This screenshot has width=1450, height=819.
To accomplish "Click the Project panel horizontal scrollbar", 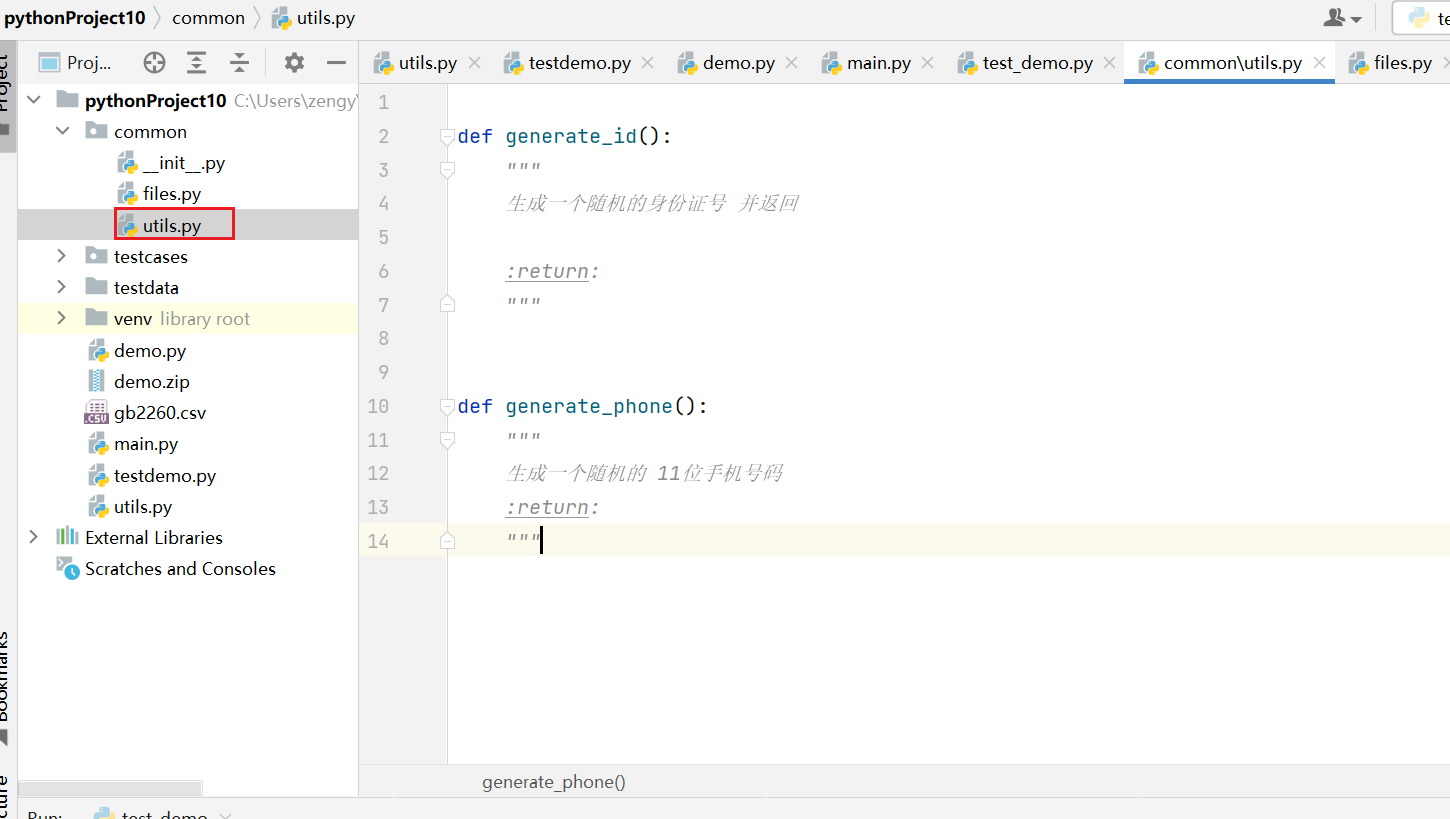I will click(x=110, y=788).
